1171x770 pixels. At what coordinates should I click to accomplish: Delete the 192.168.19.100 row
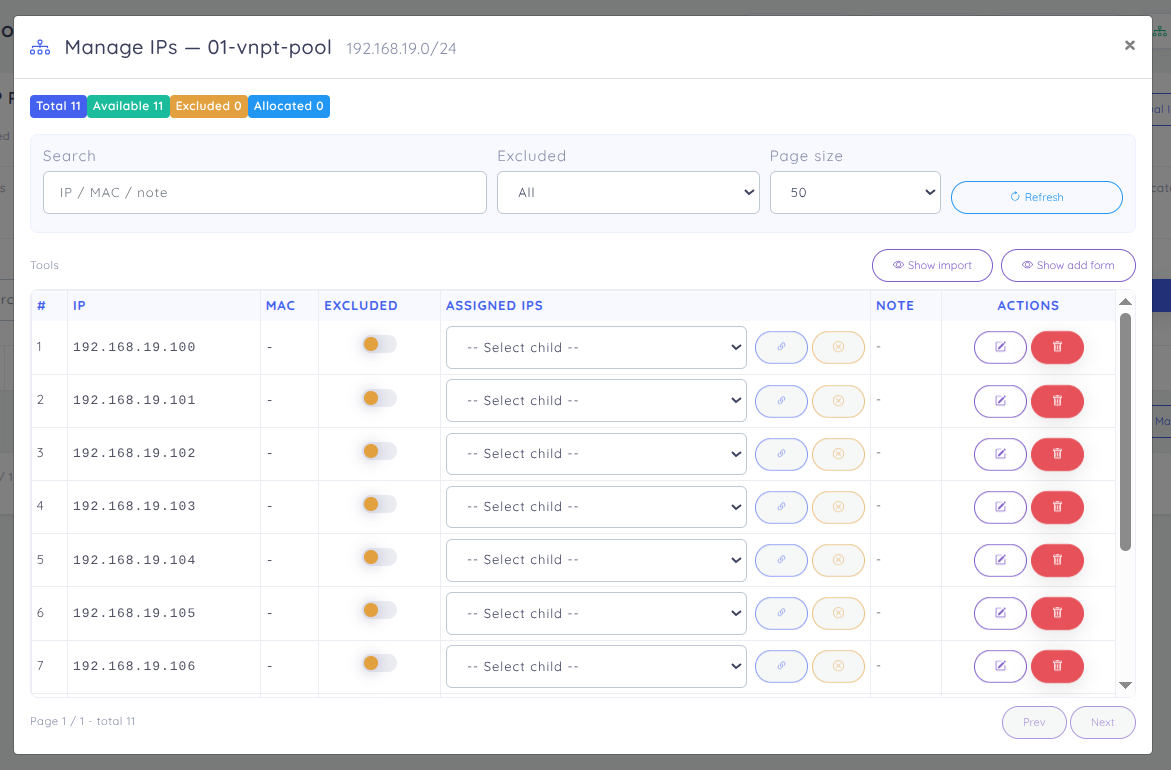tap(1057, 347)
